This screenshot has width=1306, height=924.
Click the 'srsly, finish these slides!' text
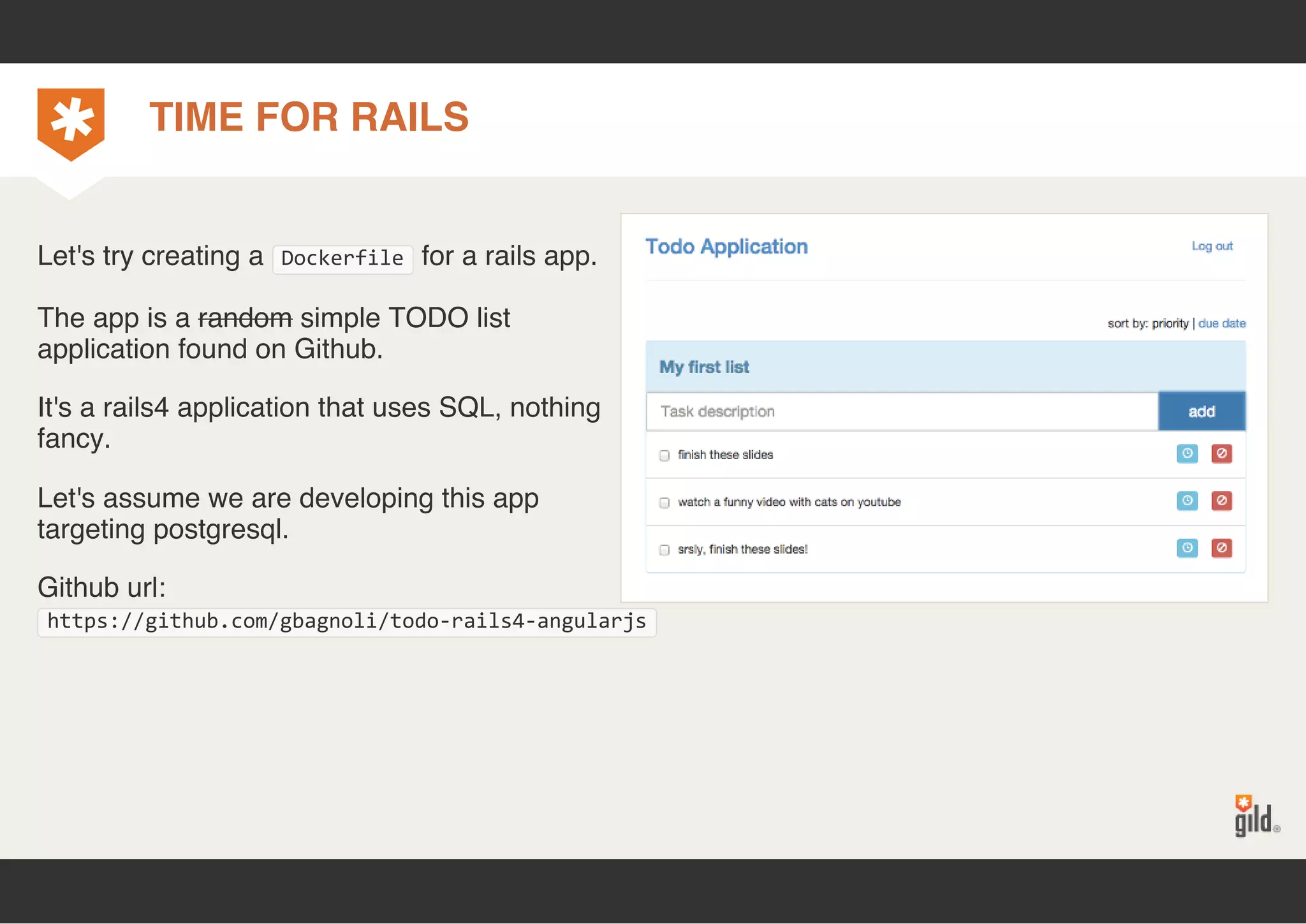(x=742, y=549)
